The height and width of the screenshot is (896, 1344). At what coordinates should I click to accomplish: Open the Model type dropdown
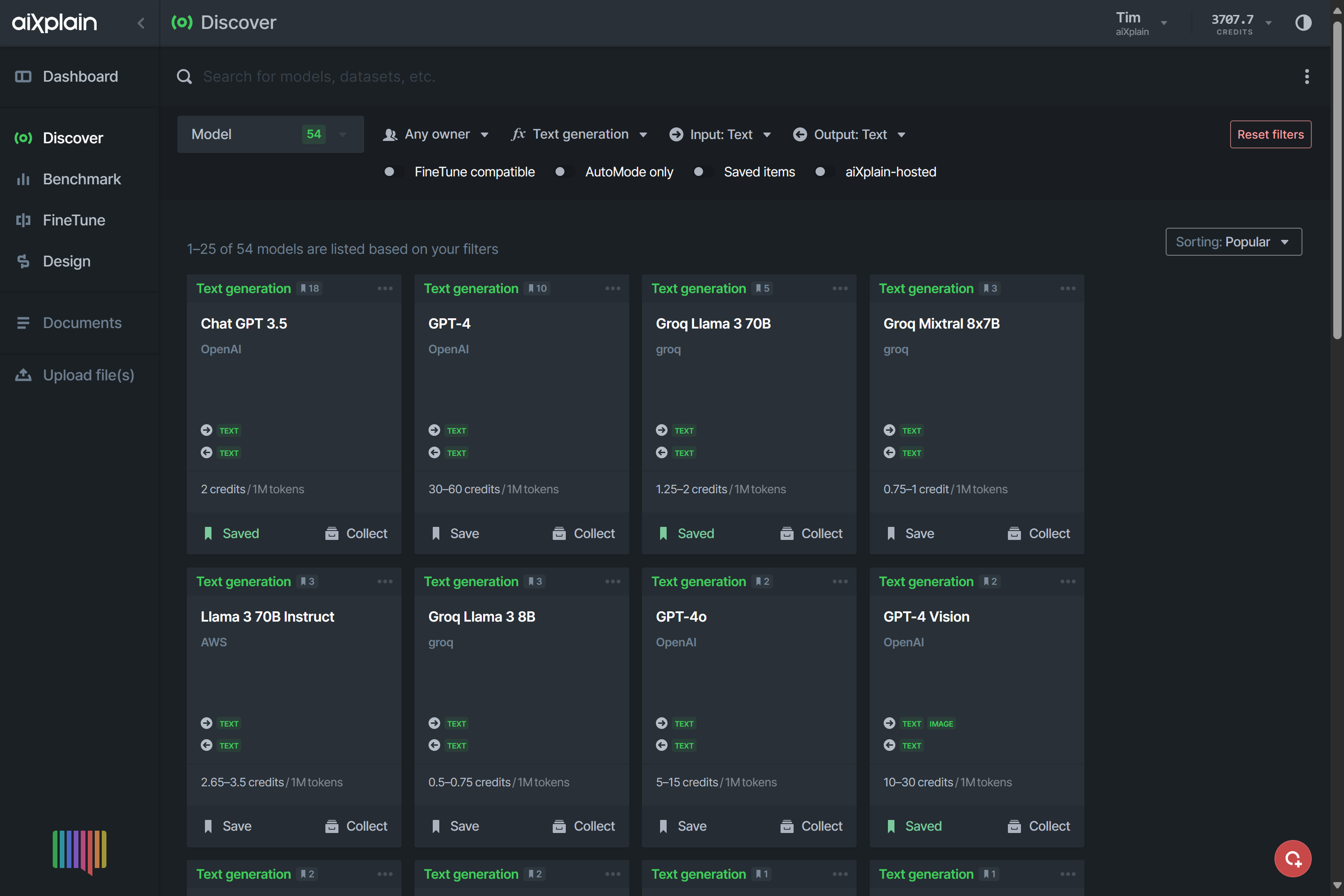pyautogui.click(x=270, y=134)
